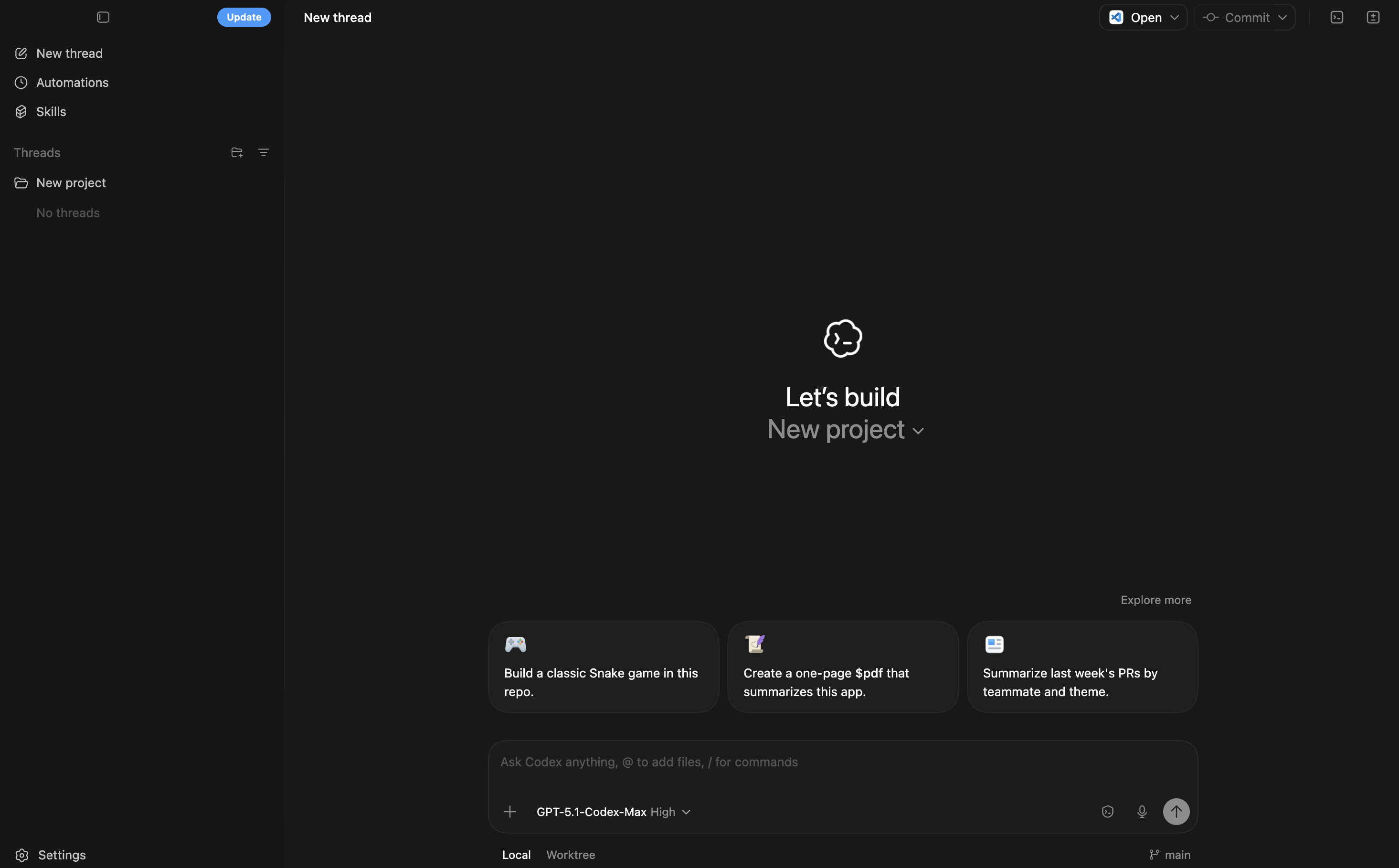This screenshot has height=868, width=1399.
Task: Switch to Worktree mode
Action: (x=570, y=855)
